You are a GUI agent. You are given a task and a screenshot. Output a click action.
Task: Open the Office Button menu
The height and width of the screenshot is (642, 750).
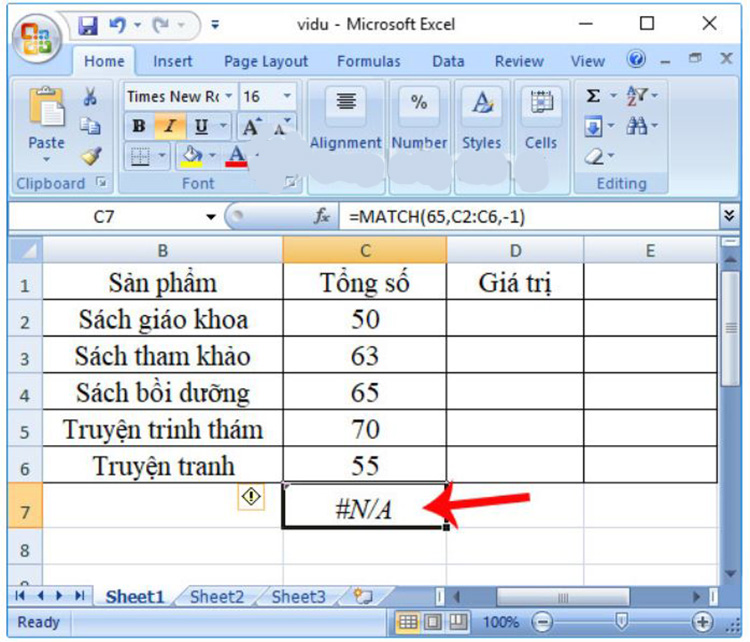(37, 39)
